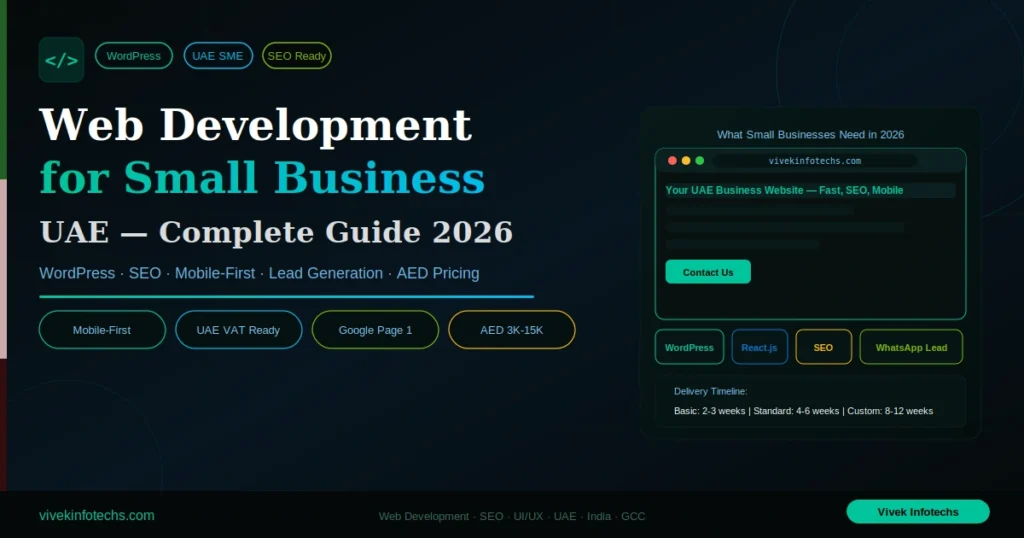Image resolution: width=1024 pixels, height=538 pixels.
Task: Click the red window dot
Action: pyautogui.click(x=672, y=161)
